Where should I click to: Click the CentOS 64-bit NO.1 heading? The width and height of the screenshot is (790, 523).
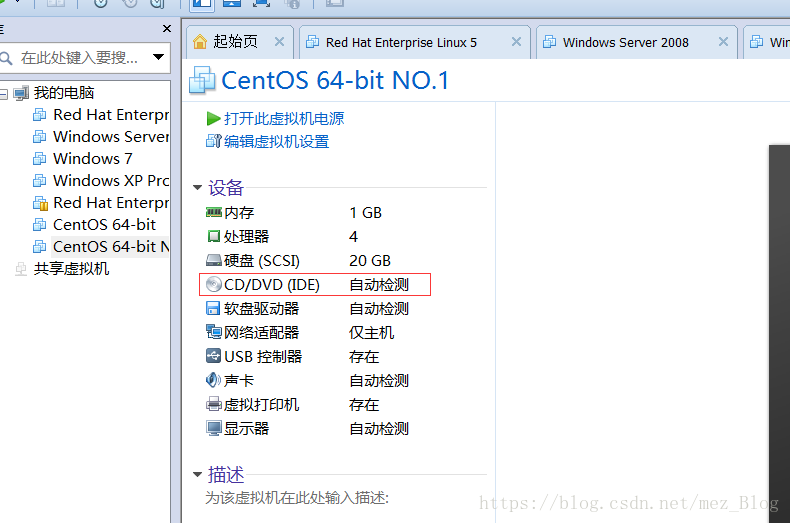click(x=335, y=81)
